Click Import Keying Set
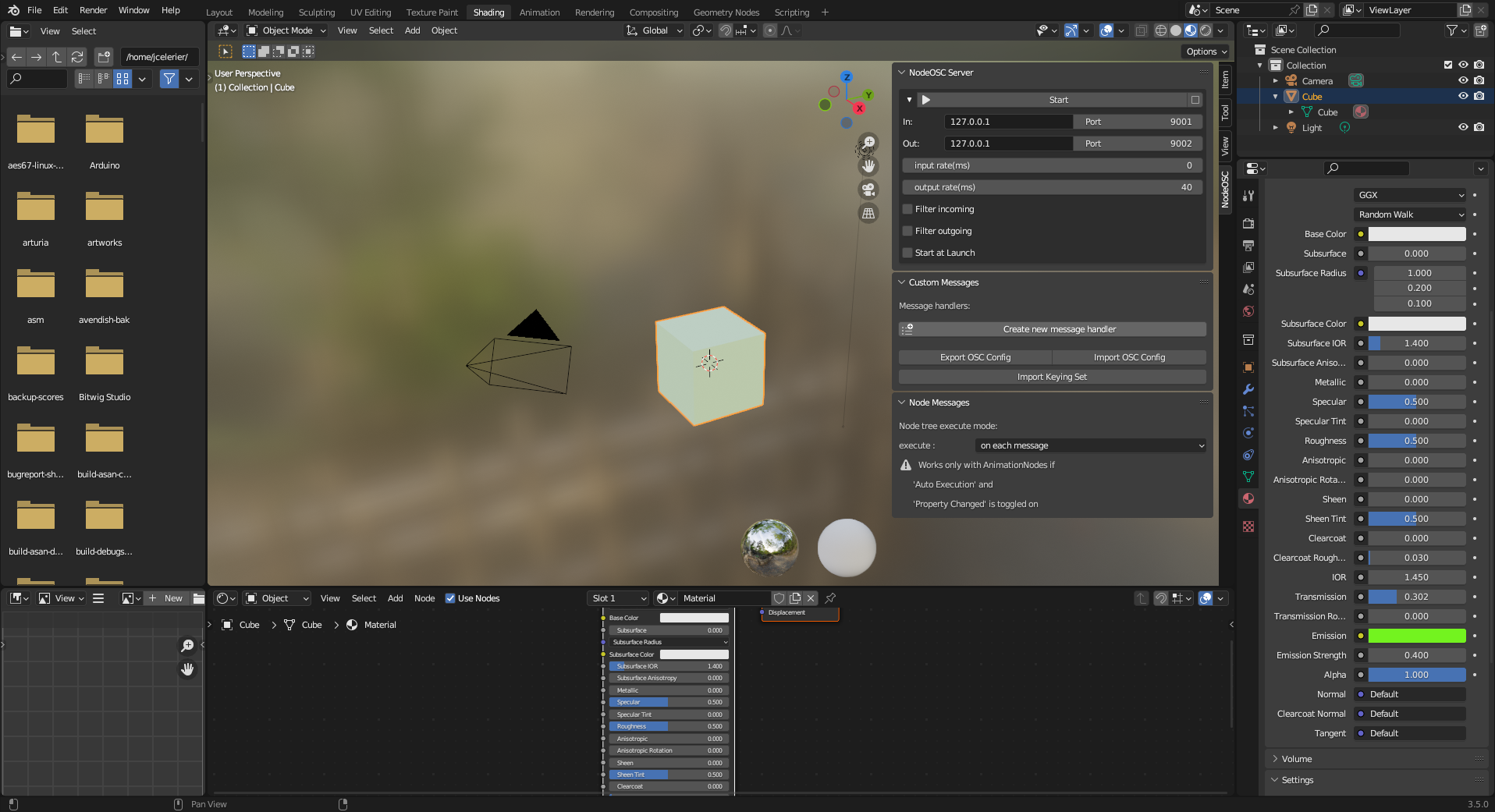The width and height of the screenshot is (1495, 812). pyautogui.click(x=1053, y=377)
